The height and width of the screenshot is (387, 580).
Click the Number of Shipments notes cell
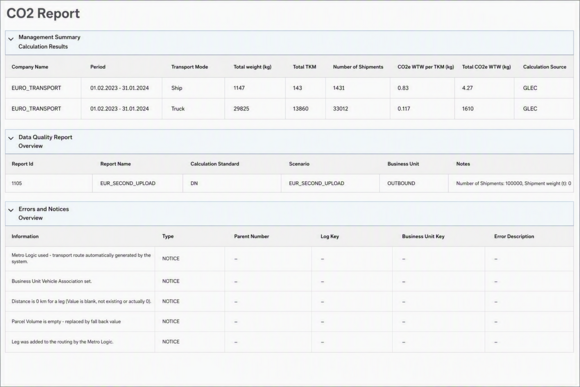(x=513, y=184)
